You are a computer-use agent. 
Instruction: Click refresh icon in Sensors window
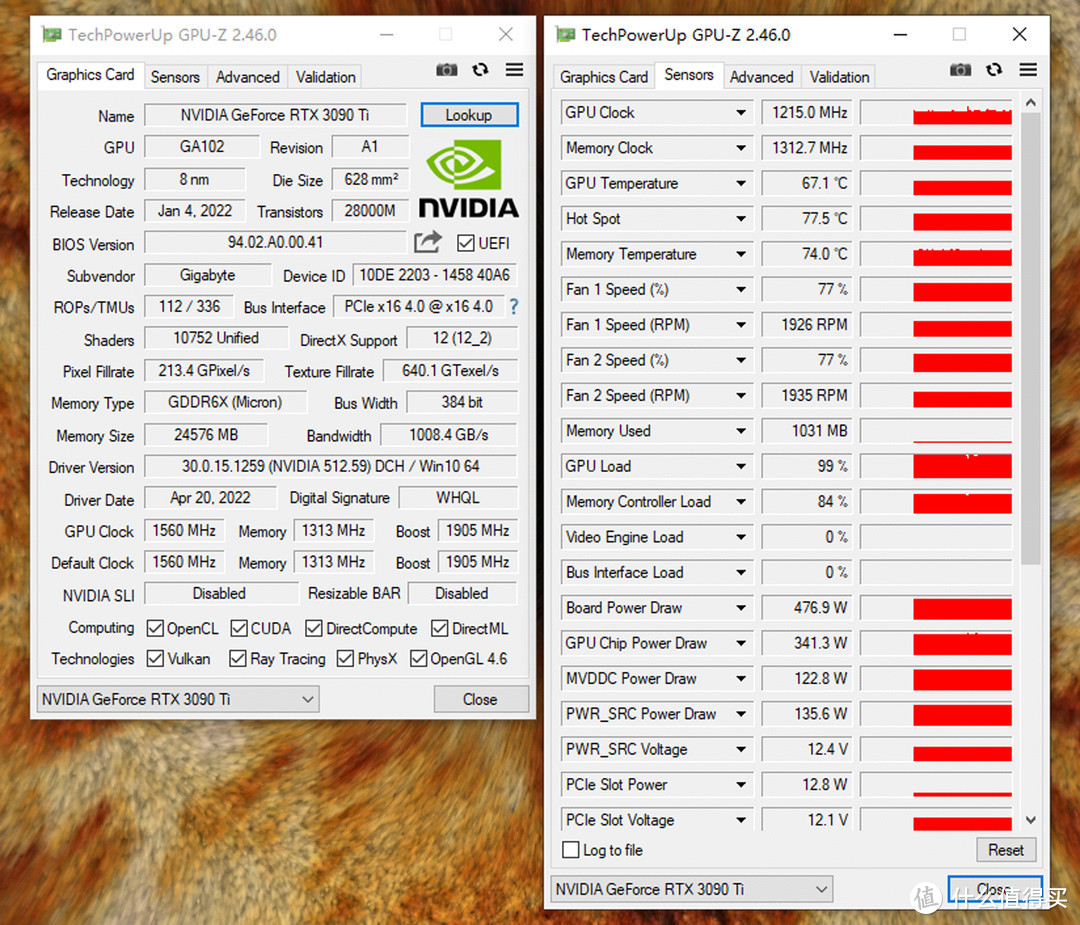(993, 70)
